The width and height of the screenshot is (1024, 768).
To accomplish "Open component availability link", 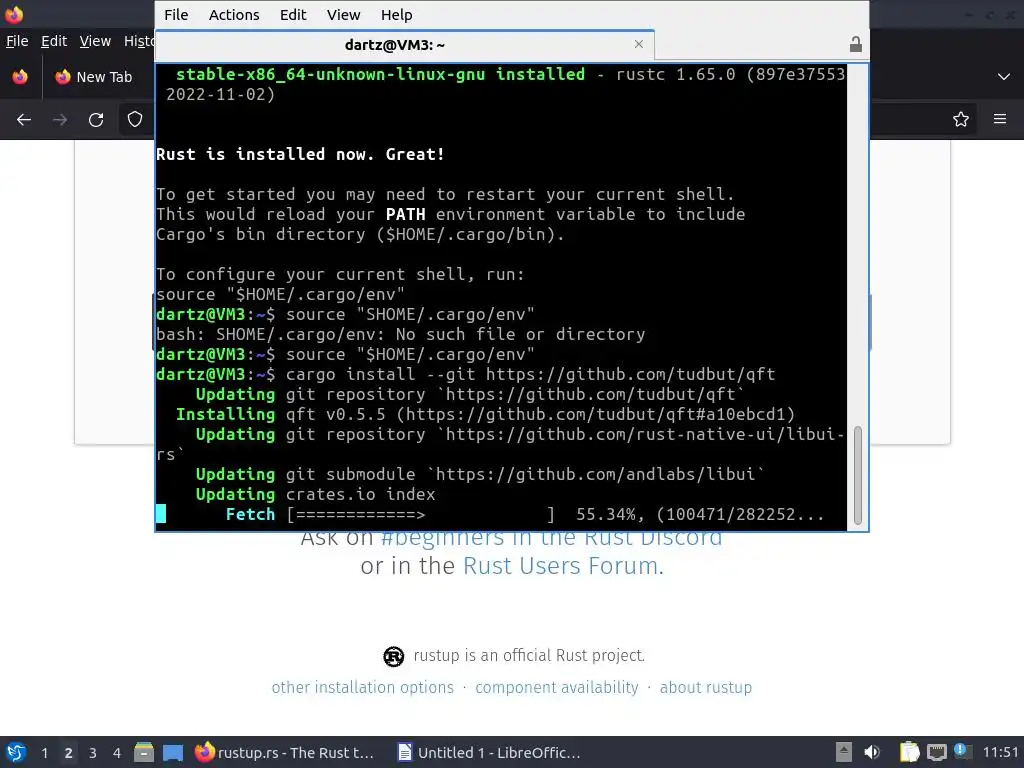I will coord(556,688).
